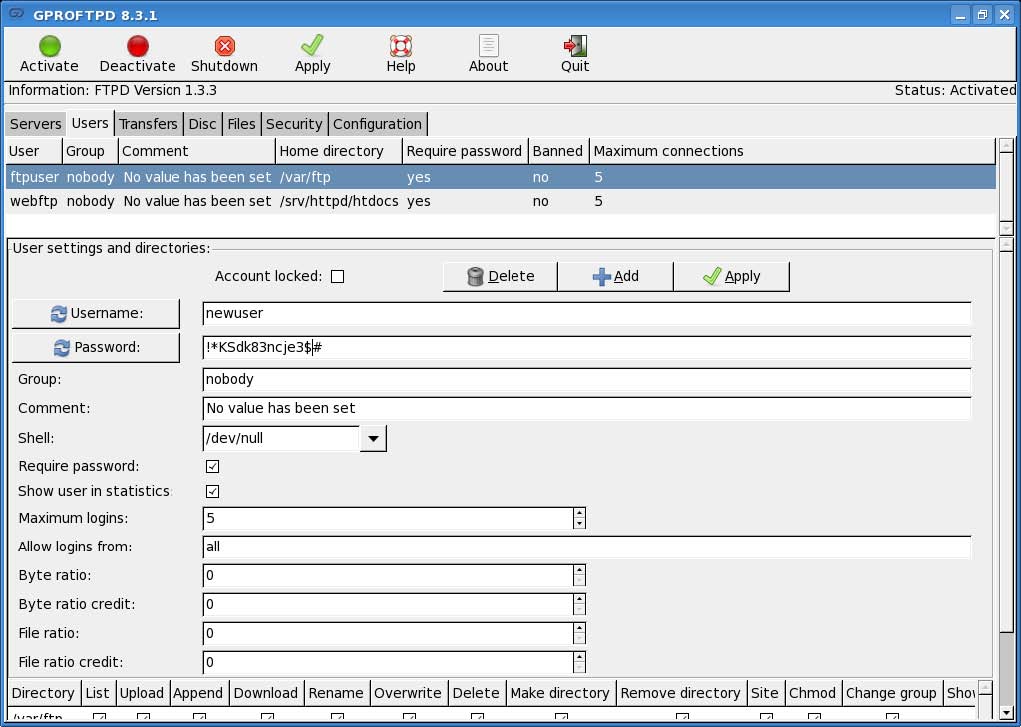Open Help via lifebuoy icon

point(400,46)
